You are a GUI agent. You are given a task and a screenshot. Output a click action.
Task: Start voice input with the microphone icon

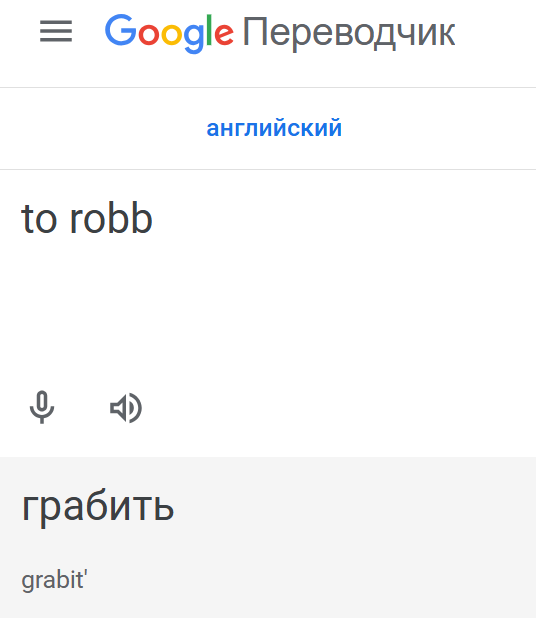(x=42, y=408)
